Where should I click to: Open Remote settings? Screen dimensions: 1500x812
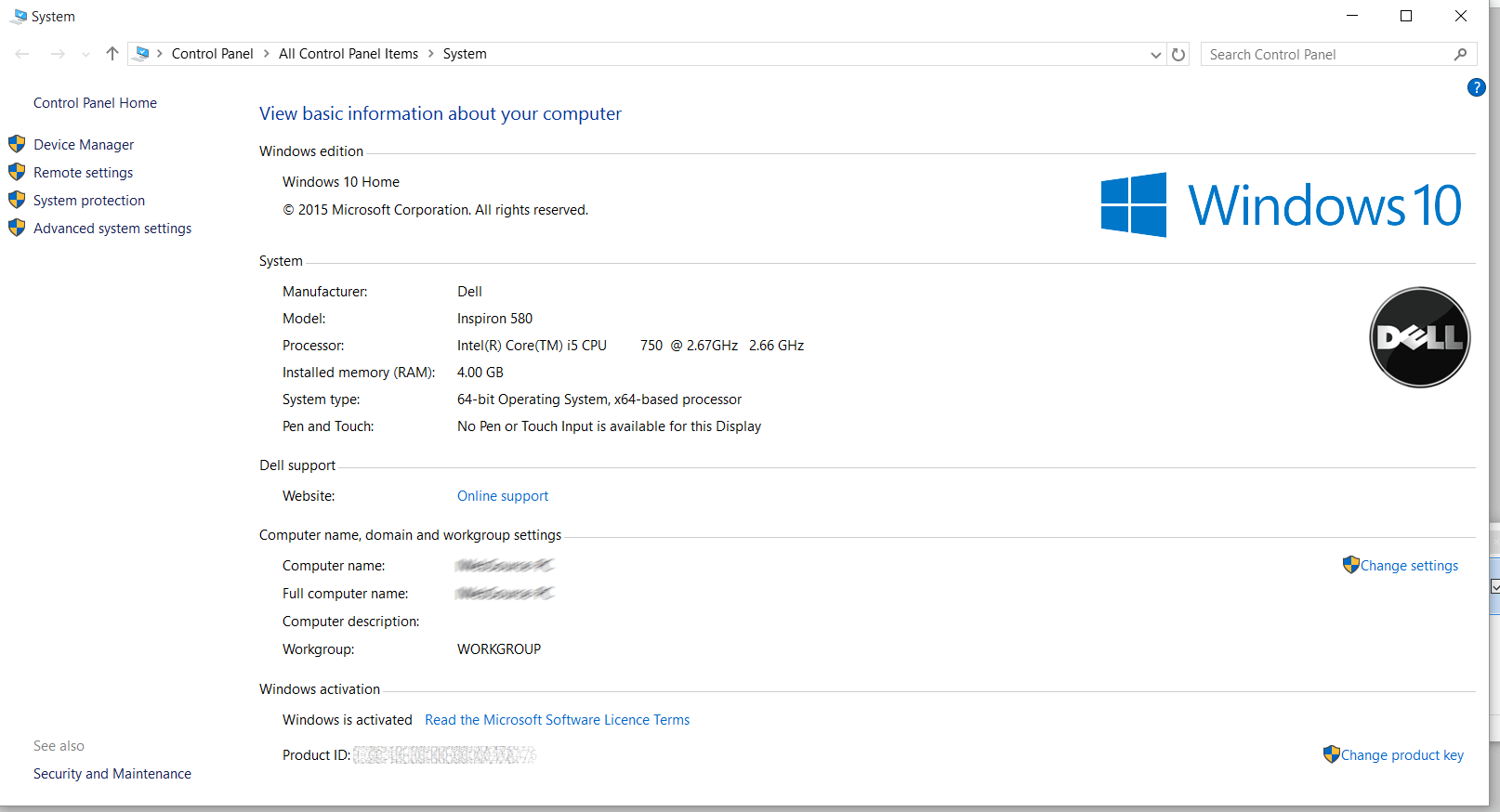click(84, 173)
